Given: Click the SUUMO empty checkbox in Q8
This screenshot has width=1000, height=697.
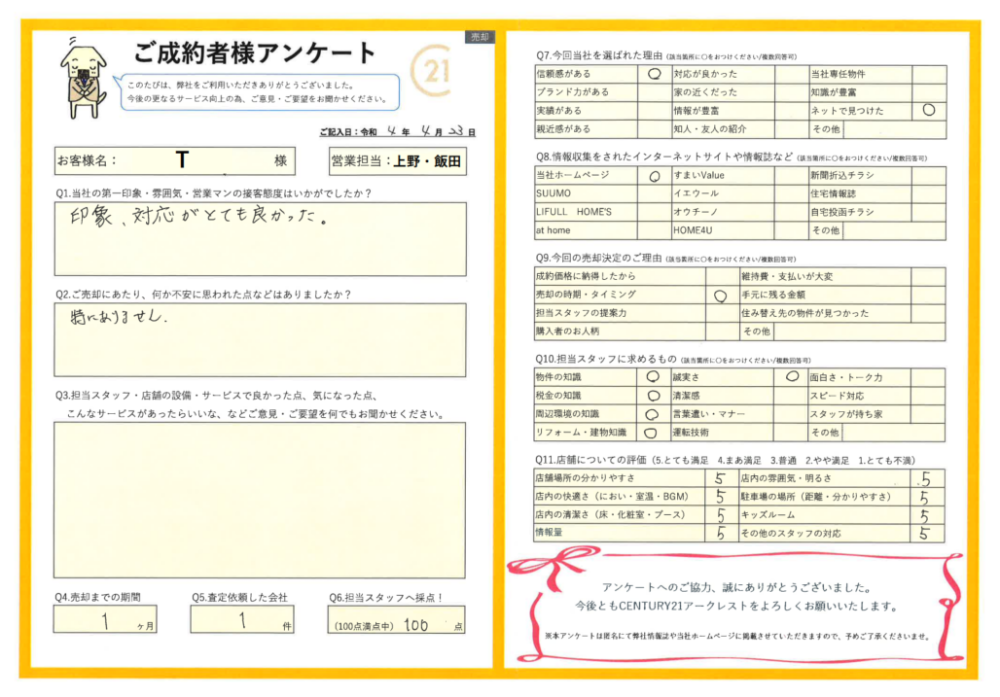Looking at the screenshot, I should click(654, 194).
